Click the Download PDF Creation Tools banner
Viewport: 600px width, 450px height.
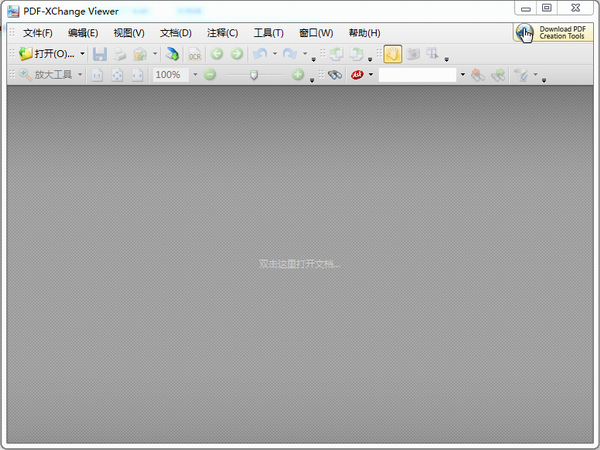click(x=553, y=33)
